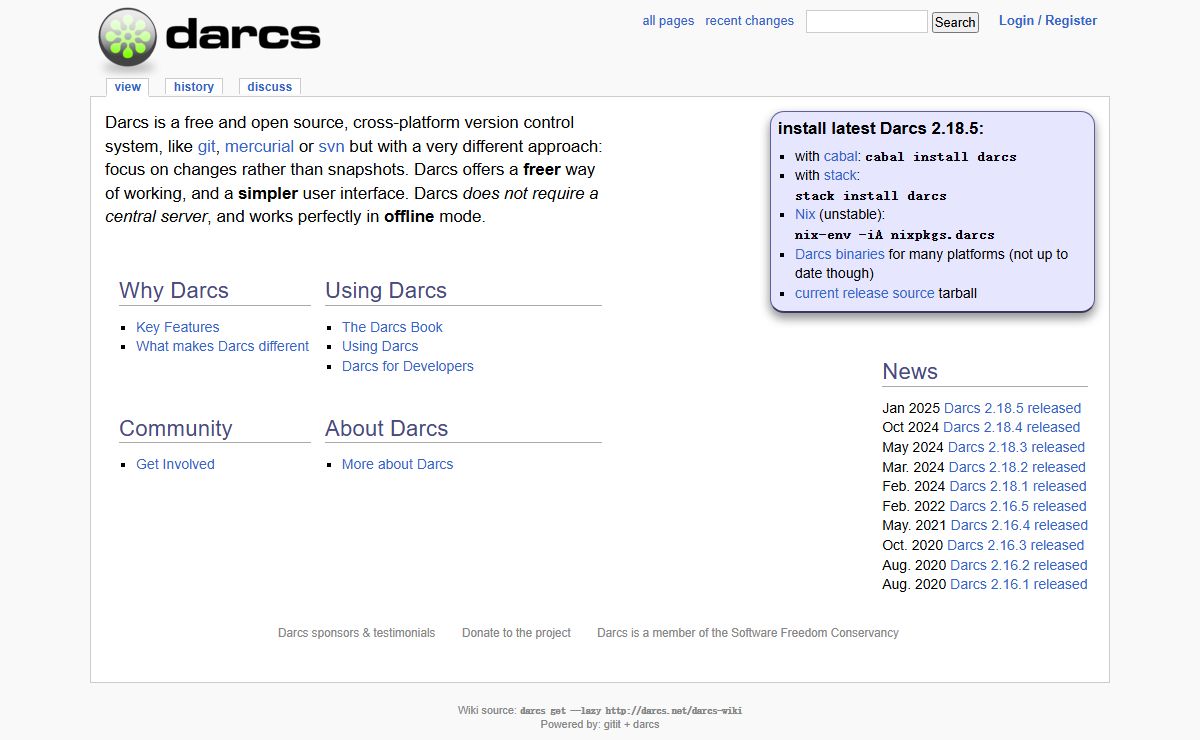Open Darcs 2.16.5 released news
The image size is (1200, 740).
pos(1018,506)
